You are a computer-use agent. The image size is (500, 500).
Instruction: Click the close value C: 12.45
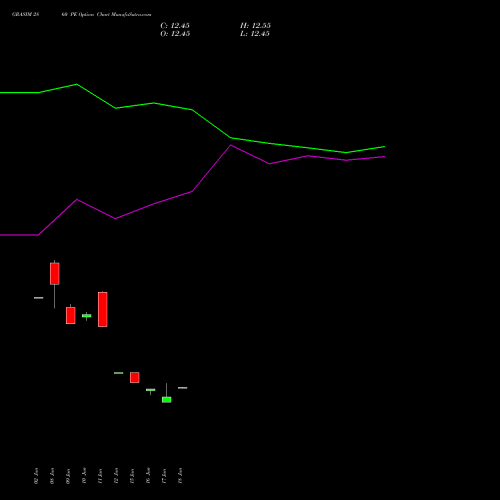[175, 26]
